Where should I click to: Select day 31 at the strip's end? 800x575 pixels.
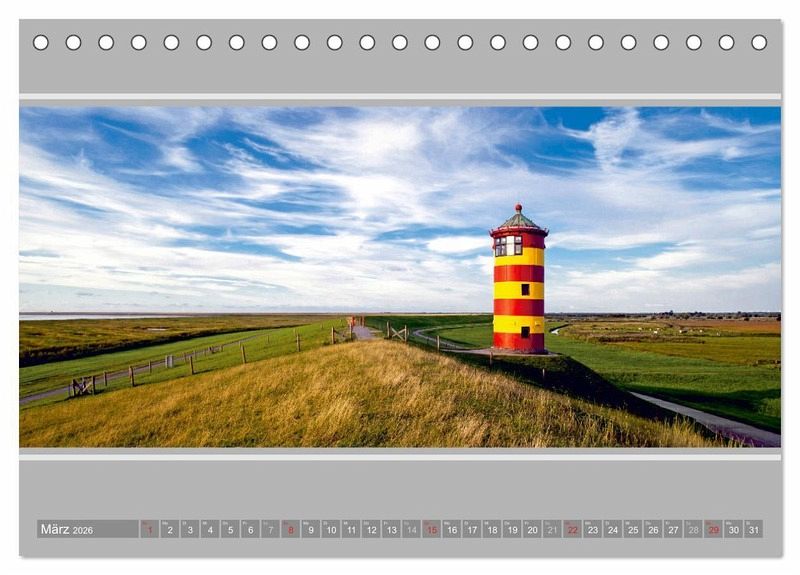point(753,529)
